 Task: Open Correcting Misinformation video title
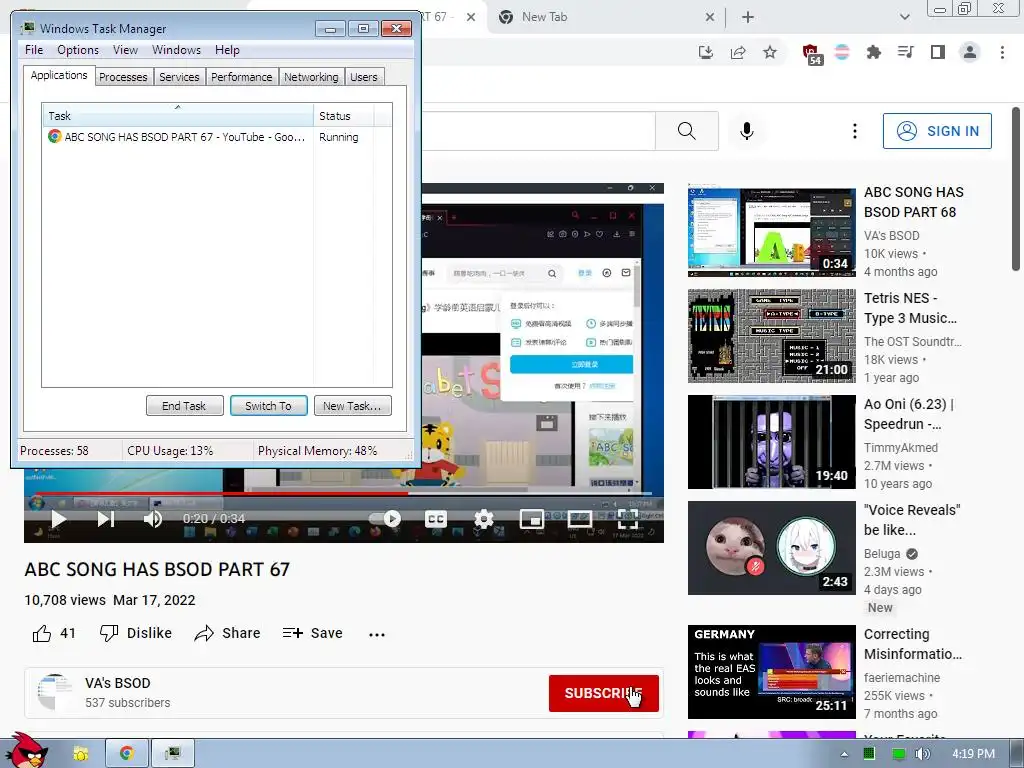click(x=912, y=644)
